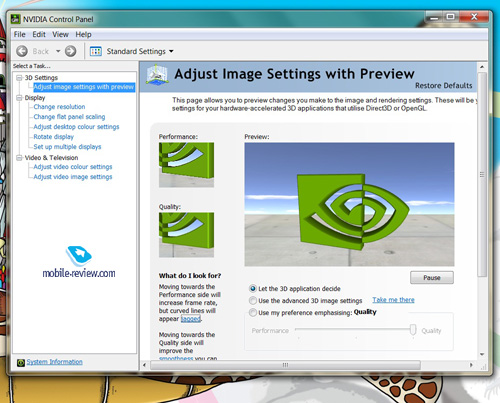Click the Pause button
The image size is (500, 403).
(x=432, y=278)
